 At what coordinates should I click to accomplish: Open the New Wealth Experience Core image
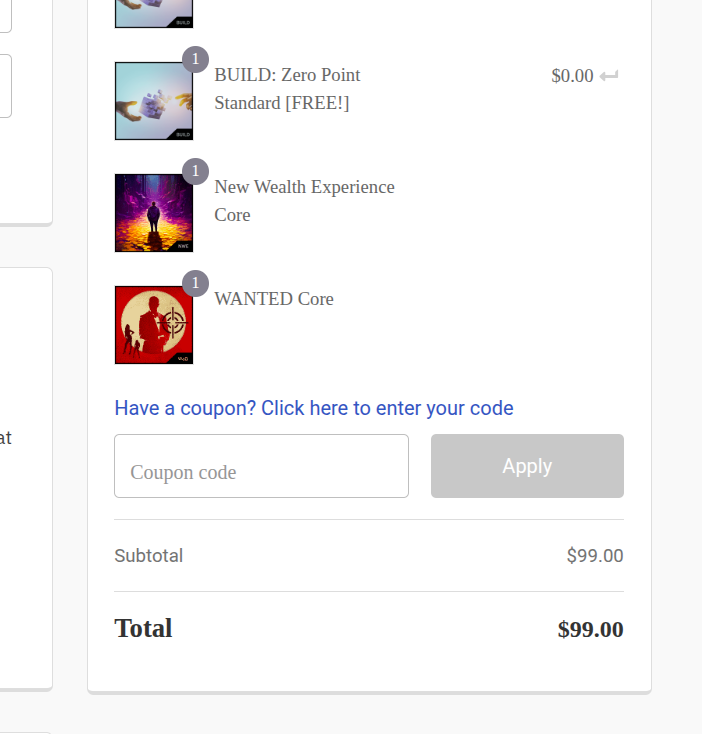coord(154,213)
